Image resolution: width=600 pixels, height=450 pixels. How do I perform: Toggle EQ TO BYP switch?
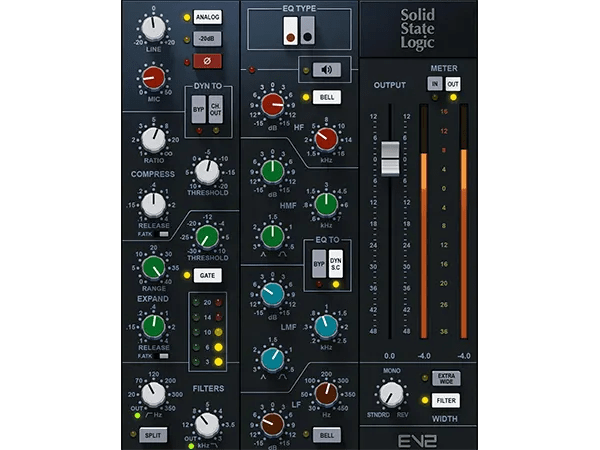(x=319, y=264)
